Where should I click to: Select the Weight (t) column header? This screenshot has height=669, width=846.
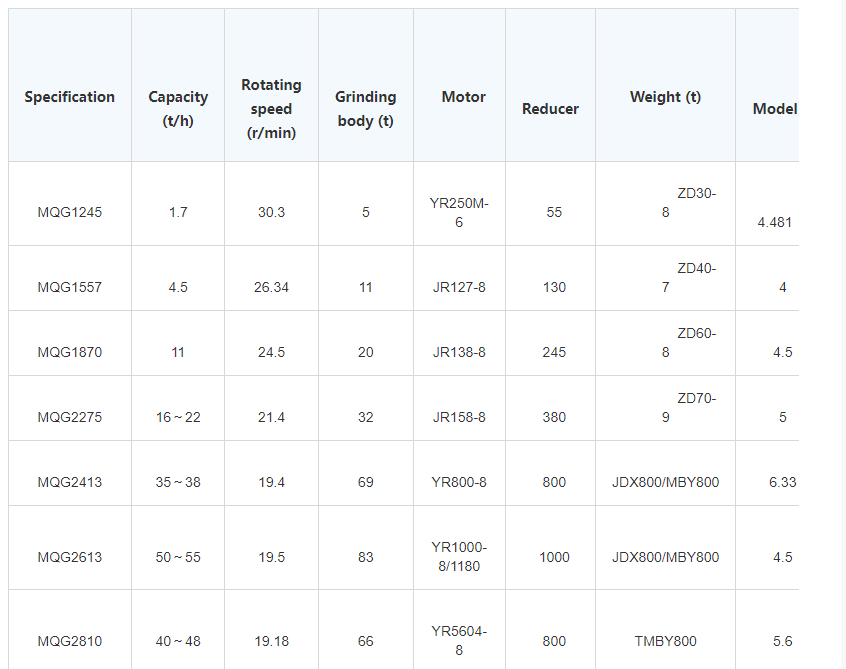665,97
